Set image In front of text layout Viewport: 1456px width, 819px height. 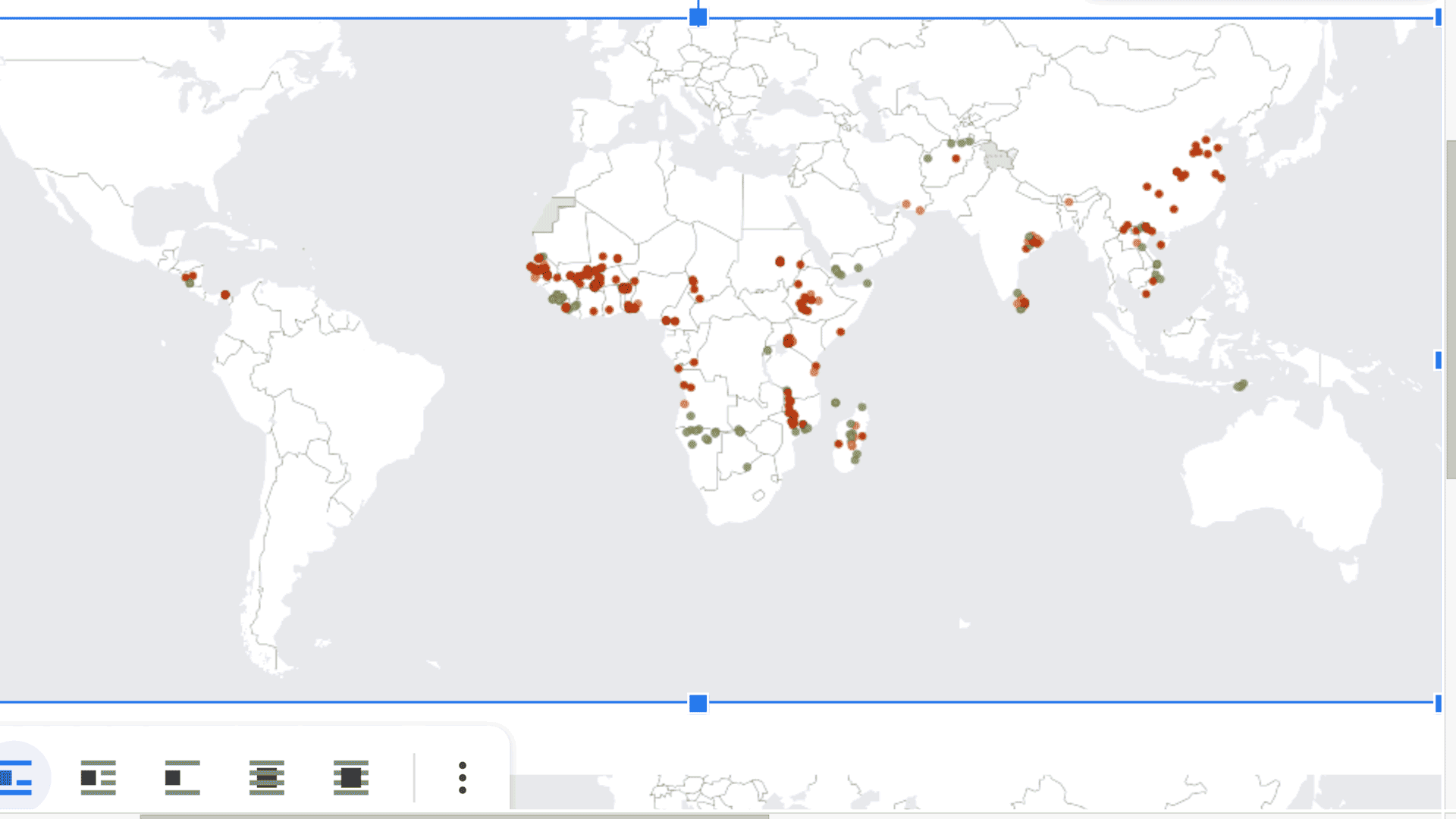click(x=350, y=777)
